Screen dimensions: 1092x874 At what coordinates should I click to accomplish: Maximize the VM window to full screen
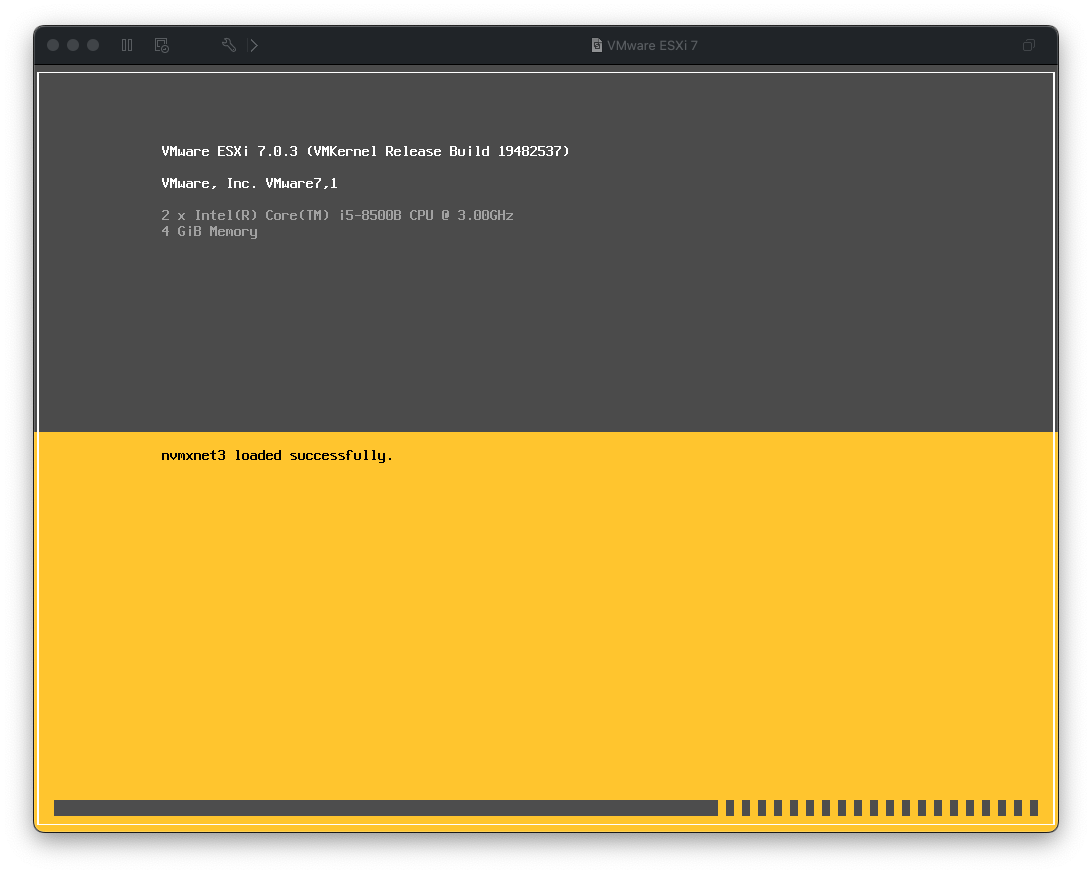click(93, 45)
